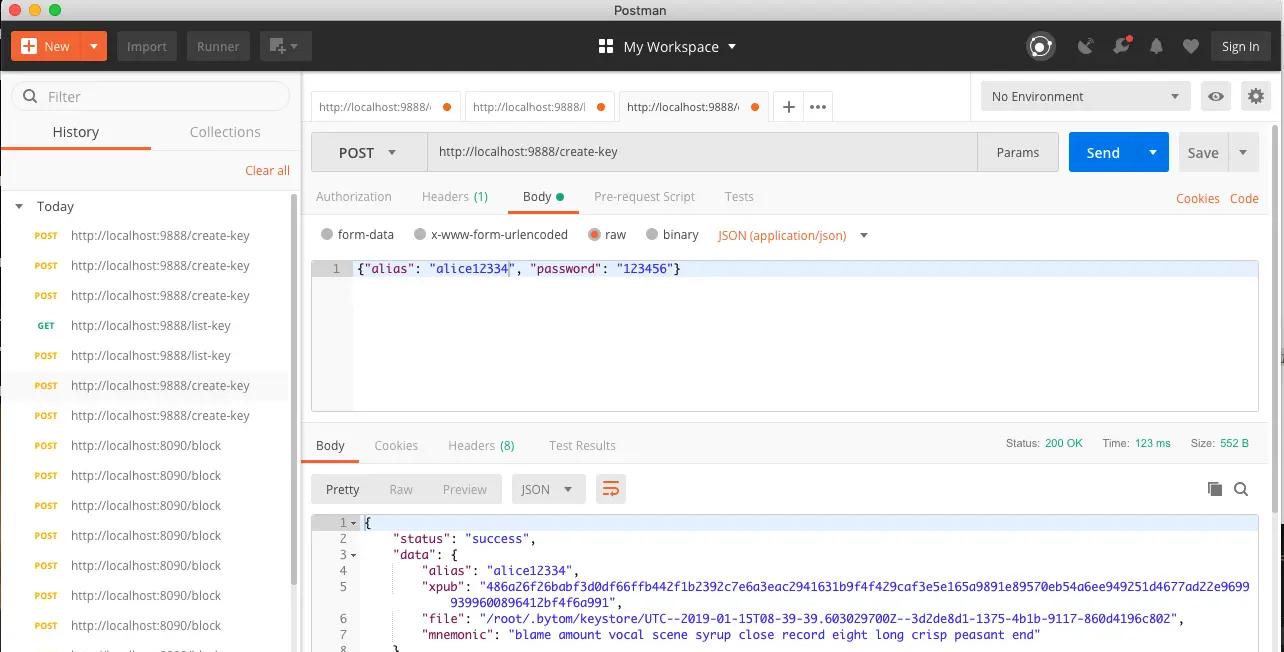Click the Save button
This screenshot has width=1284, height=652.
(x=1203, y=152)
